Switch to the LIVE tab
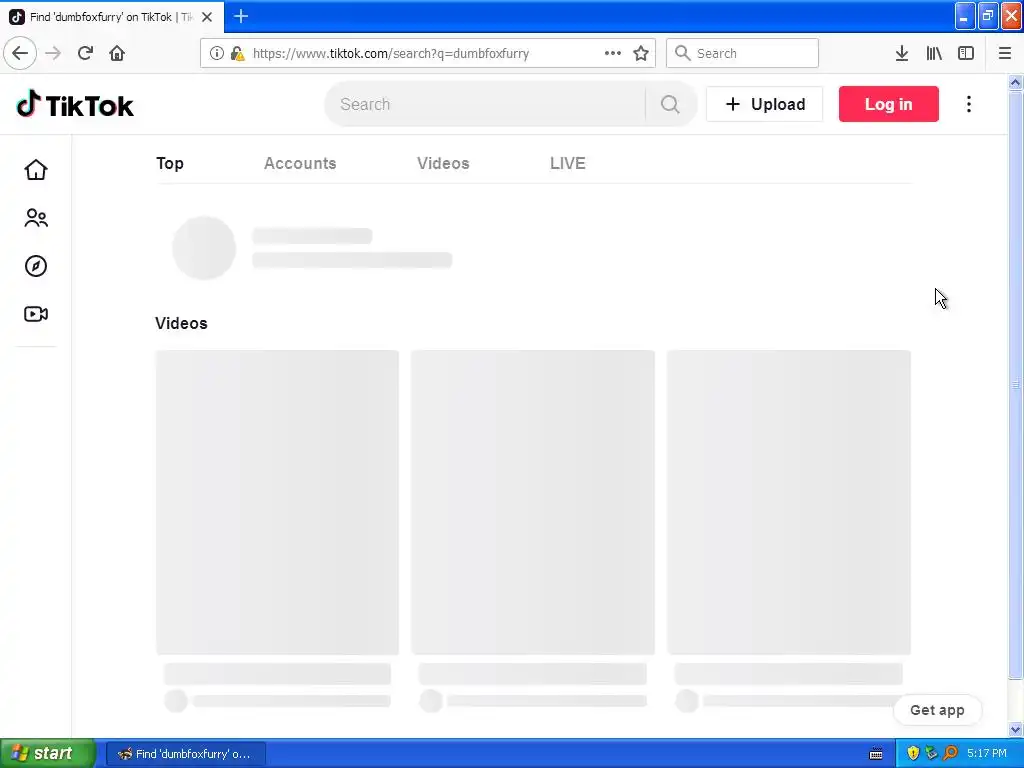 (568, 163)
